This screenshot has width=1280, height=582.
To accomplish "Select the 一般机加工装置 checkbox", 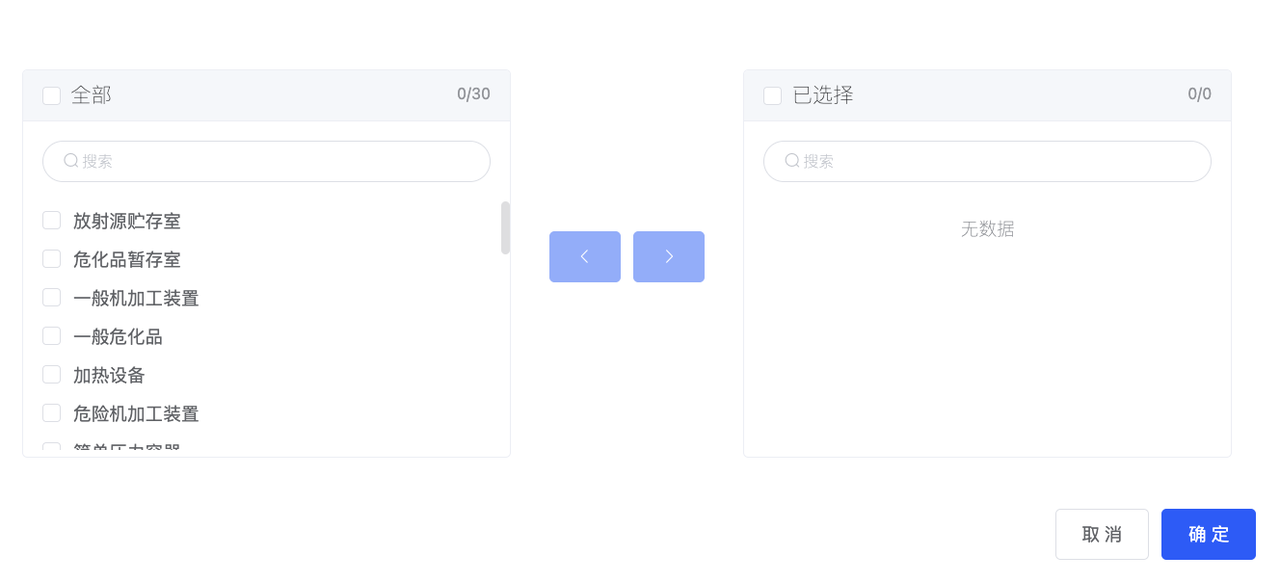I will point(52,297).
